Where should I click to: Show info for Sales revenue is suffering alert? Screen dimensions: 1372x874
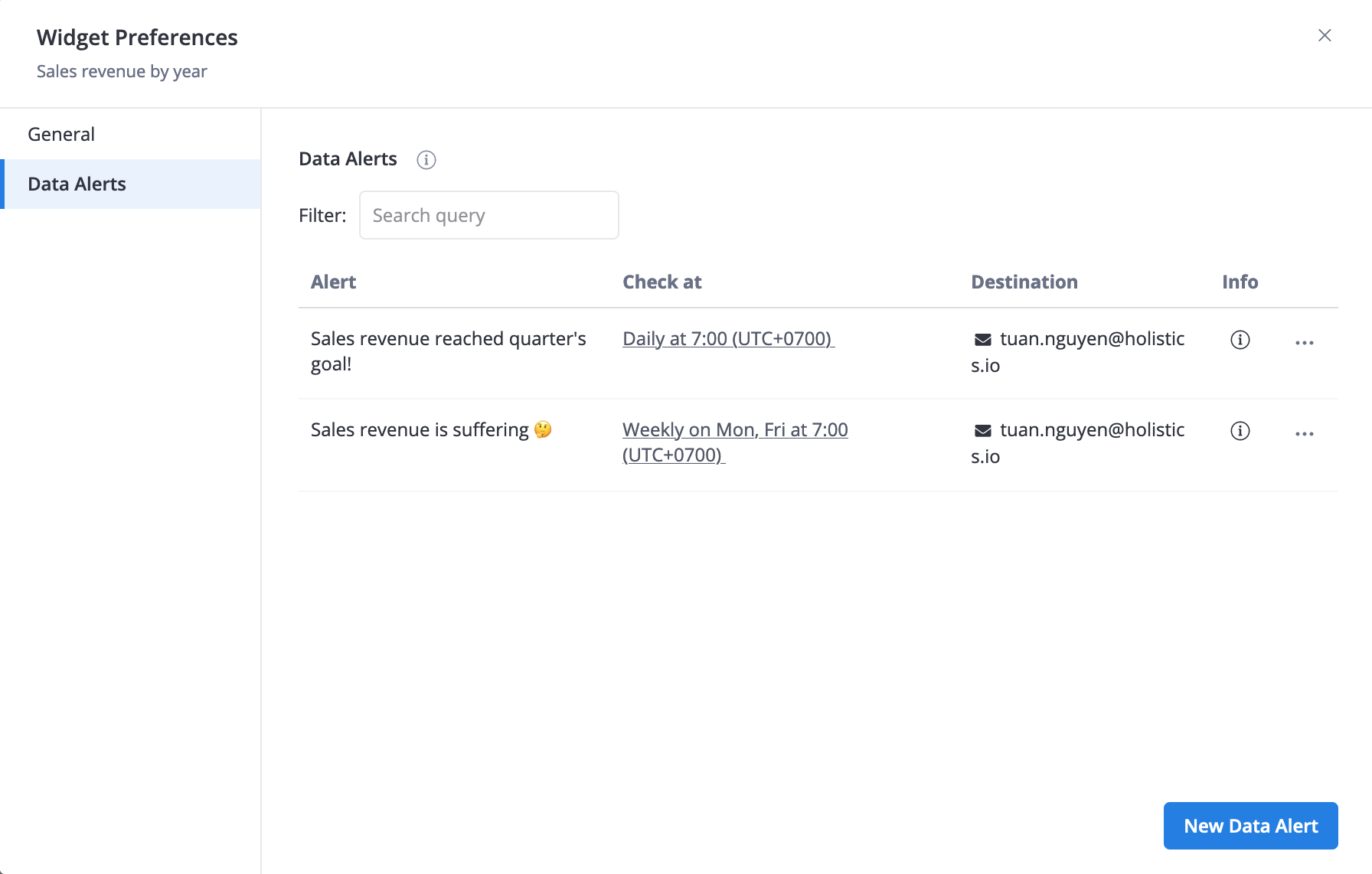pos(1240,431)
